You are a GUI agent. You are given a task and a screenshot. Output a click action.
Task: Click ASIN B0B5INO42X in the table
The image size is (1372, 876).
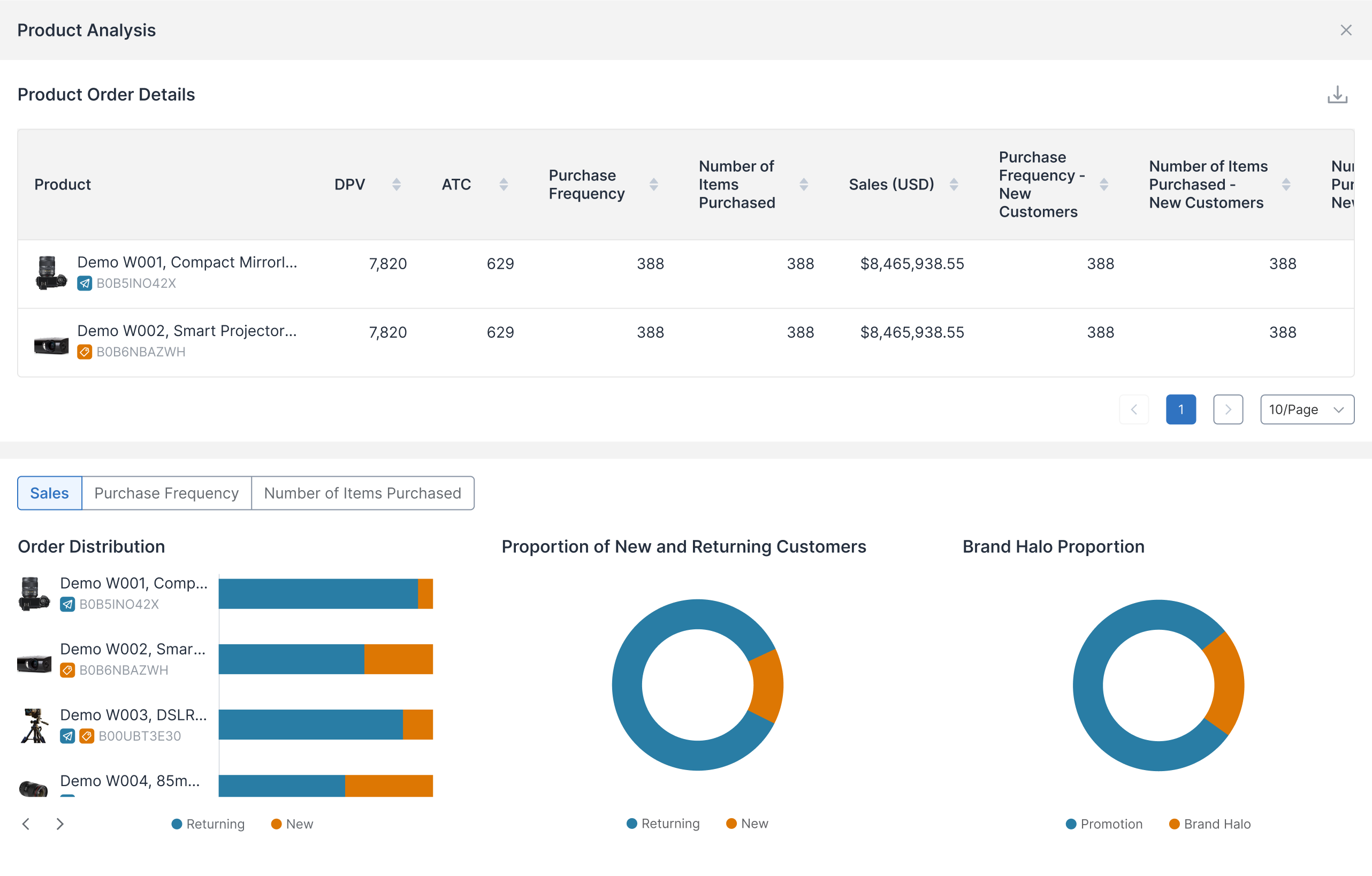(136, 283)
